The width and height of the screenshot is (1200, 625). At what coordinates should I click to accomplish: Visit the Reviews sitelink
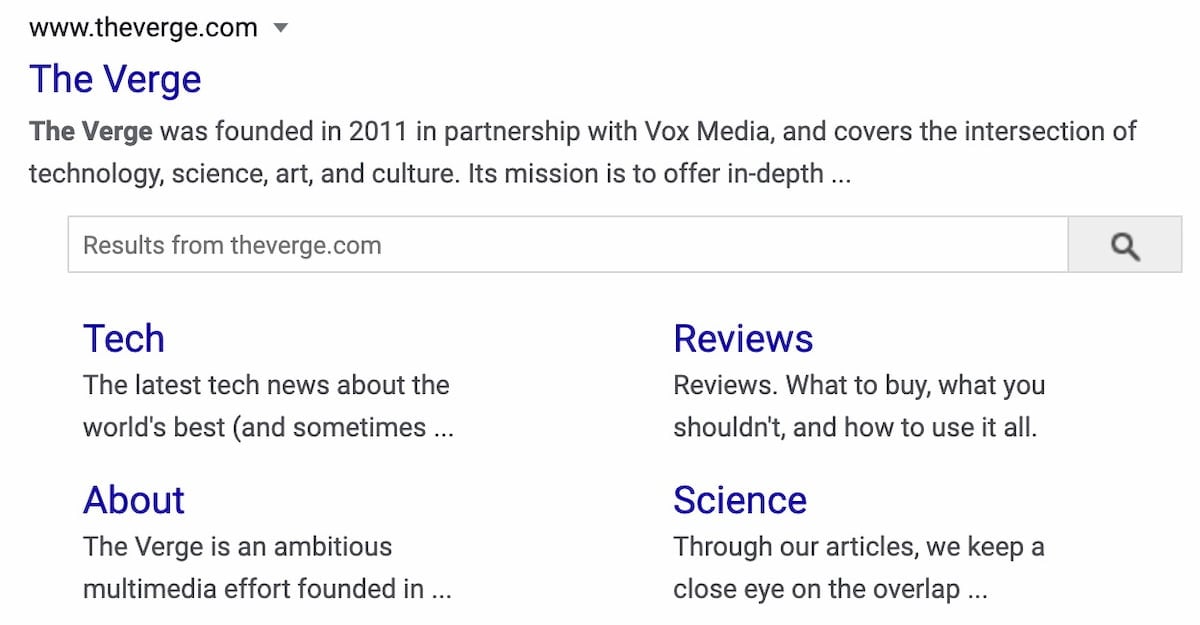coord(743,339)
